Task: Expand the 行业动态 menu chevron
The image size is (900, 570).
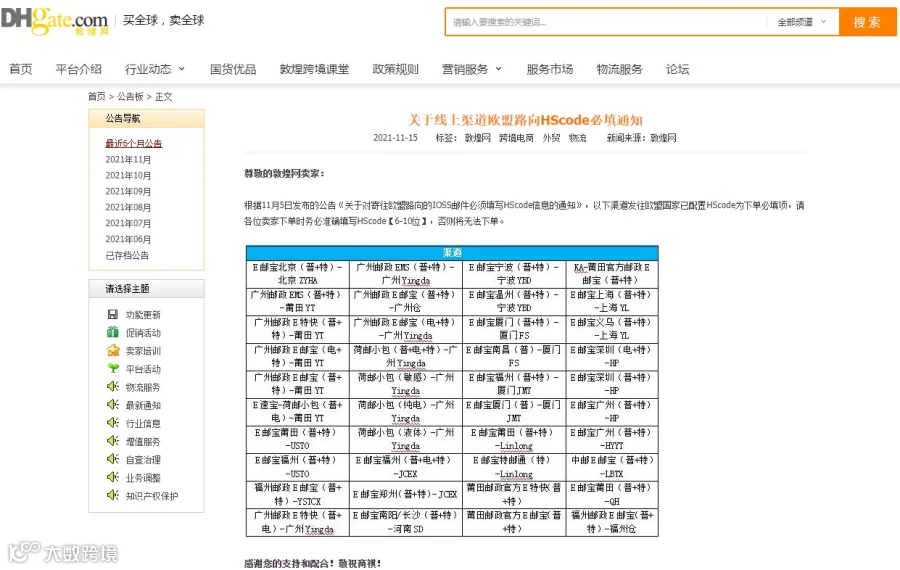Action: click(181, 69)
